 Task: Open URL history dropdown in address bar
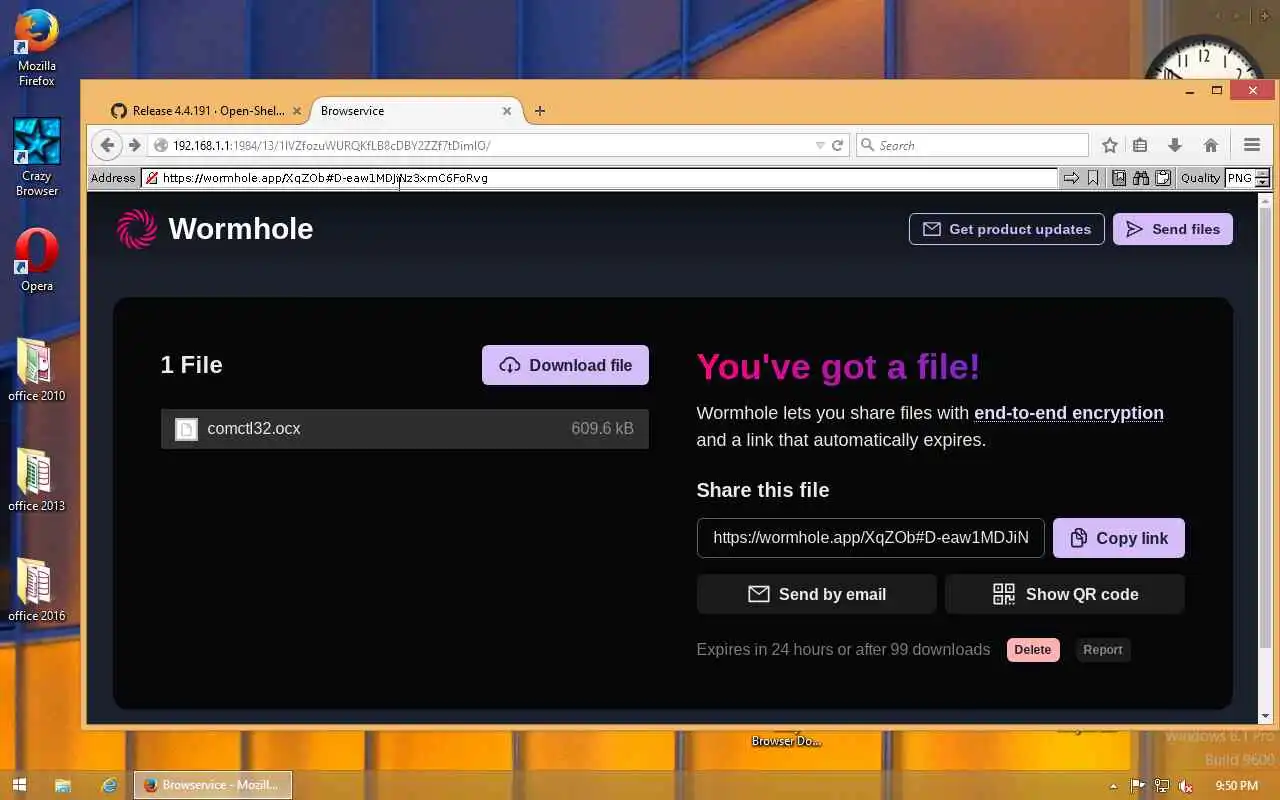click(820, 145)
